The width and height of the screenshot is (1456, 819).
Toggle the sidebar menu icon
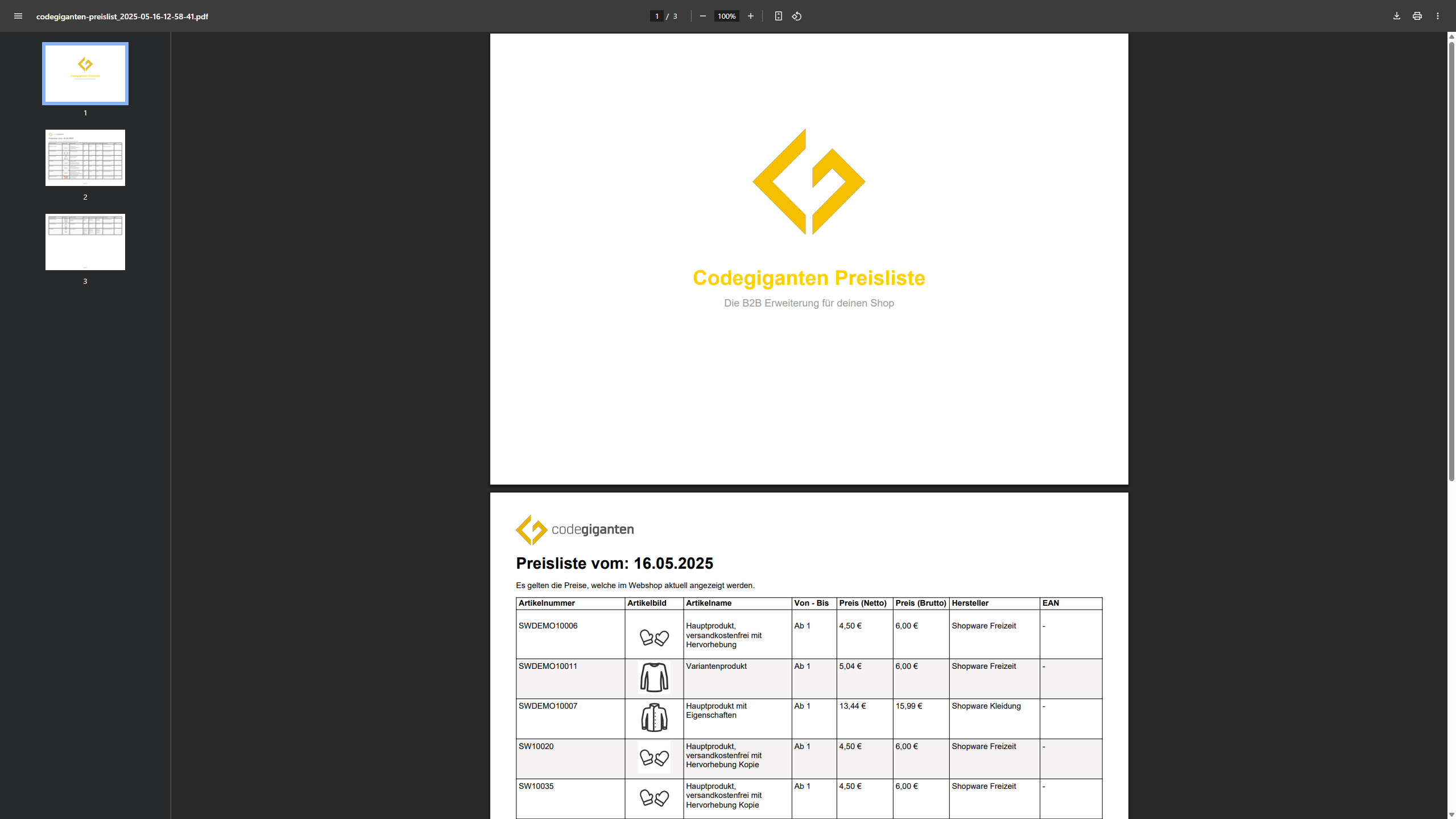[x=18, y=16]
